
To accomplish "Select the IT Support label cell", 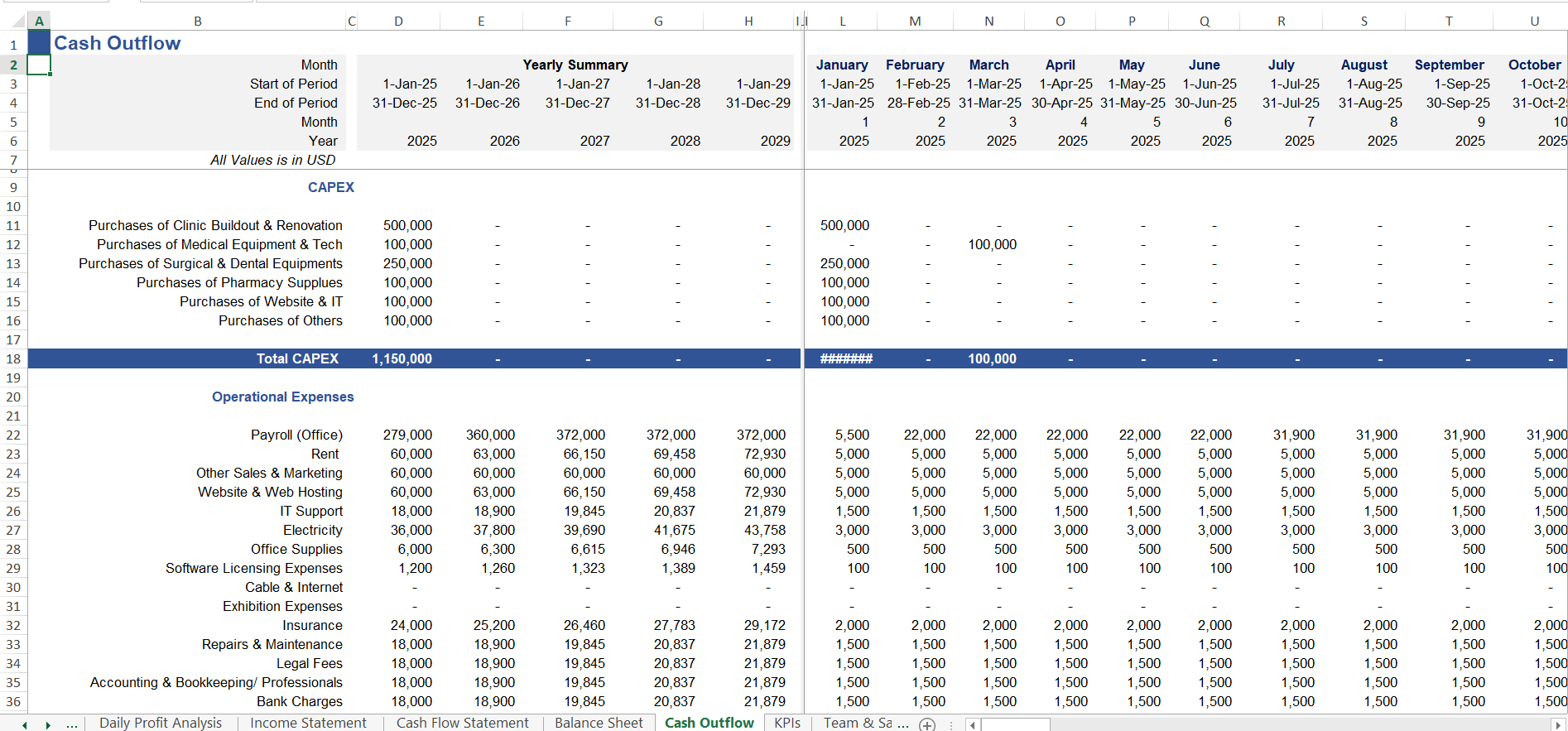I will [311, 511].
